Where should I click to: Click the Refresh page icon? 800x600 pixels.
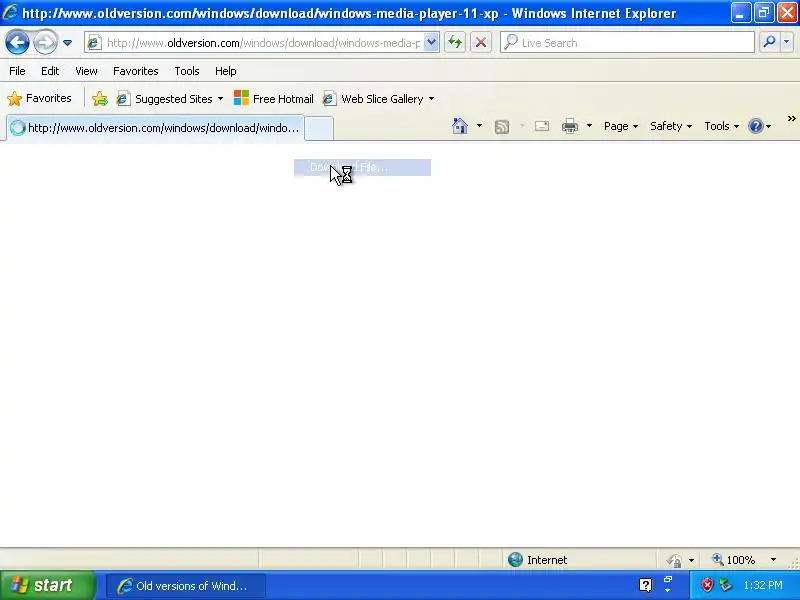click(455, 43)
